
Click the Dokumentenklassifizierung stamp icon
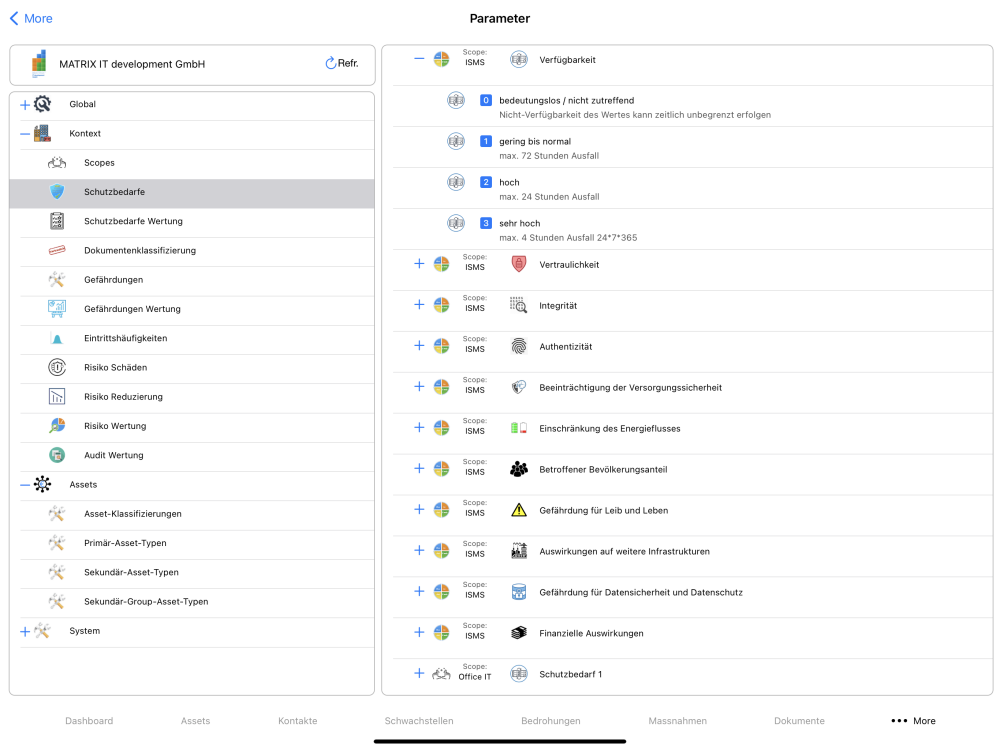coord(57,250)
